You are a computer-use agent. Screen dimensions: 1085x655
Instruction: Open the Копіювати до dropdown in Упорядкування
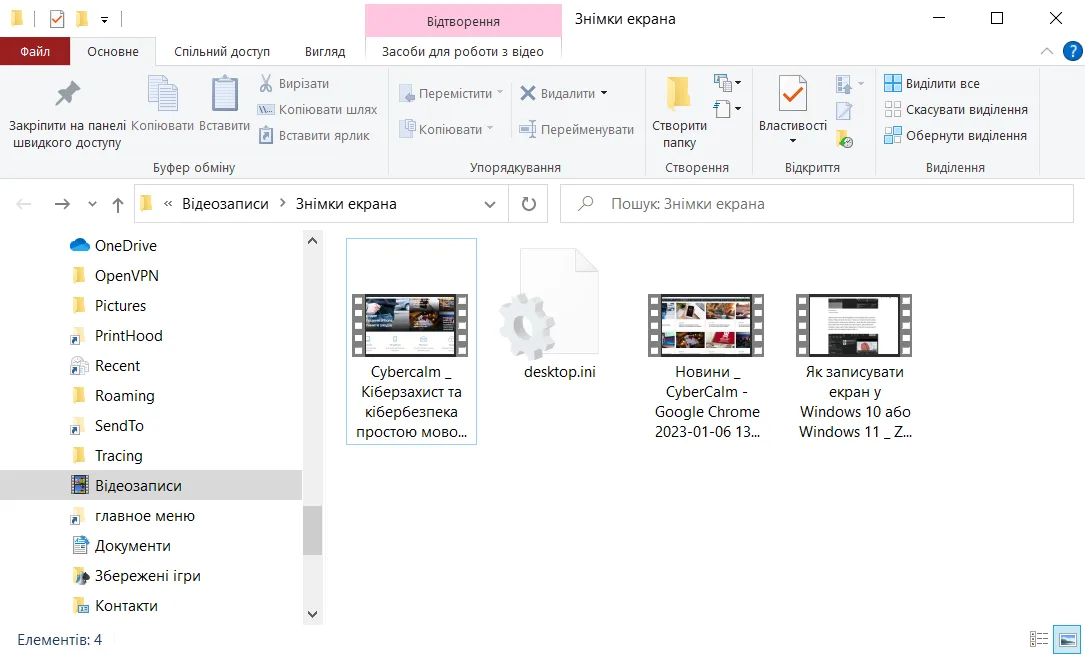click(446, 129)
